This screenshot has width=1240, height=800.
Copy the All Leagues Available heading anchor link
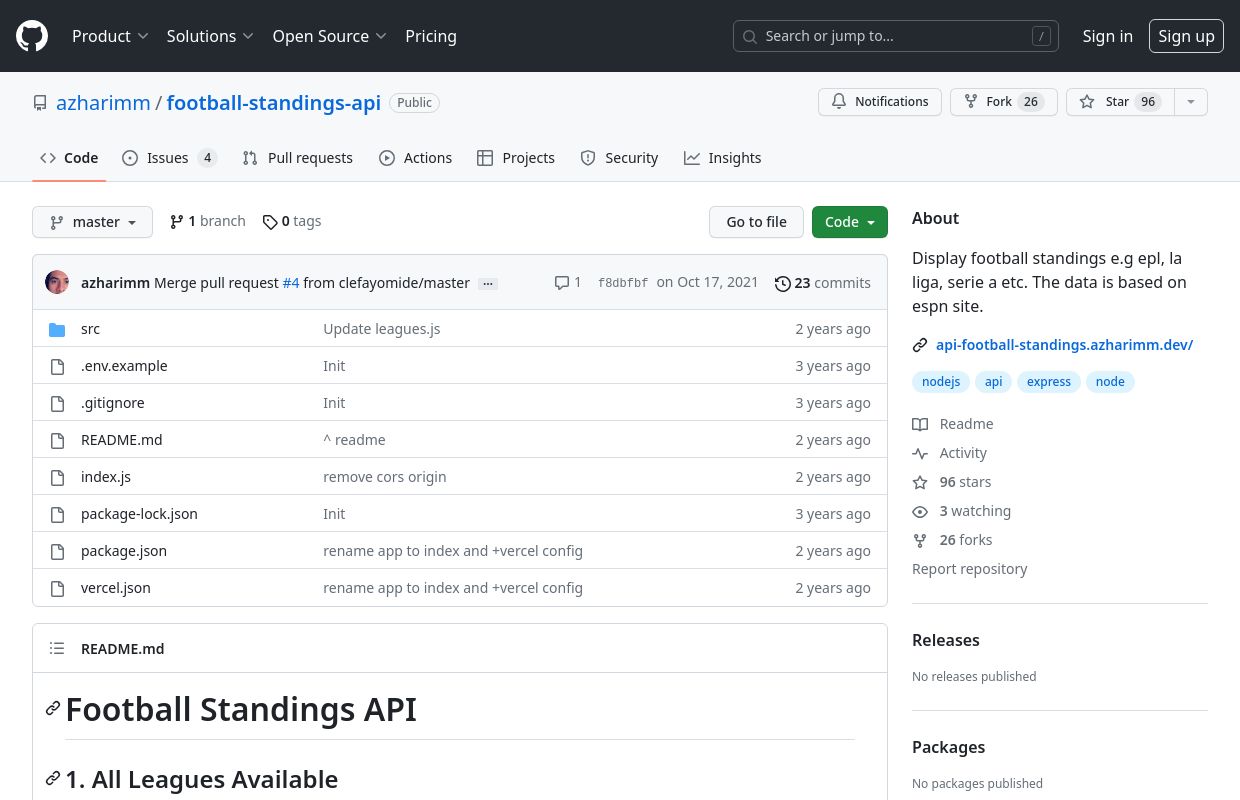tap(53, 779)
